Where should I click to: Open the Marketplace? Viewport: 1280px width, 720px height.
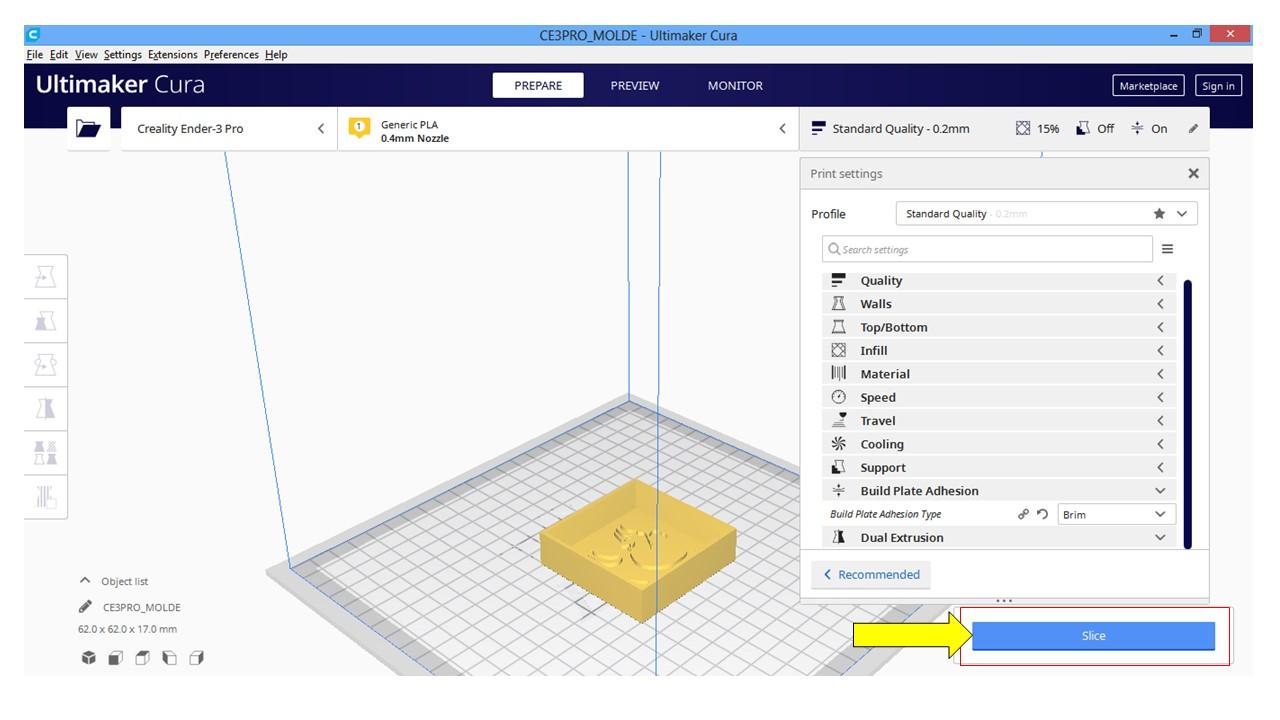(1148, 86)
